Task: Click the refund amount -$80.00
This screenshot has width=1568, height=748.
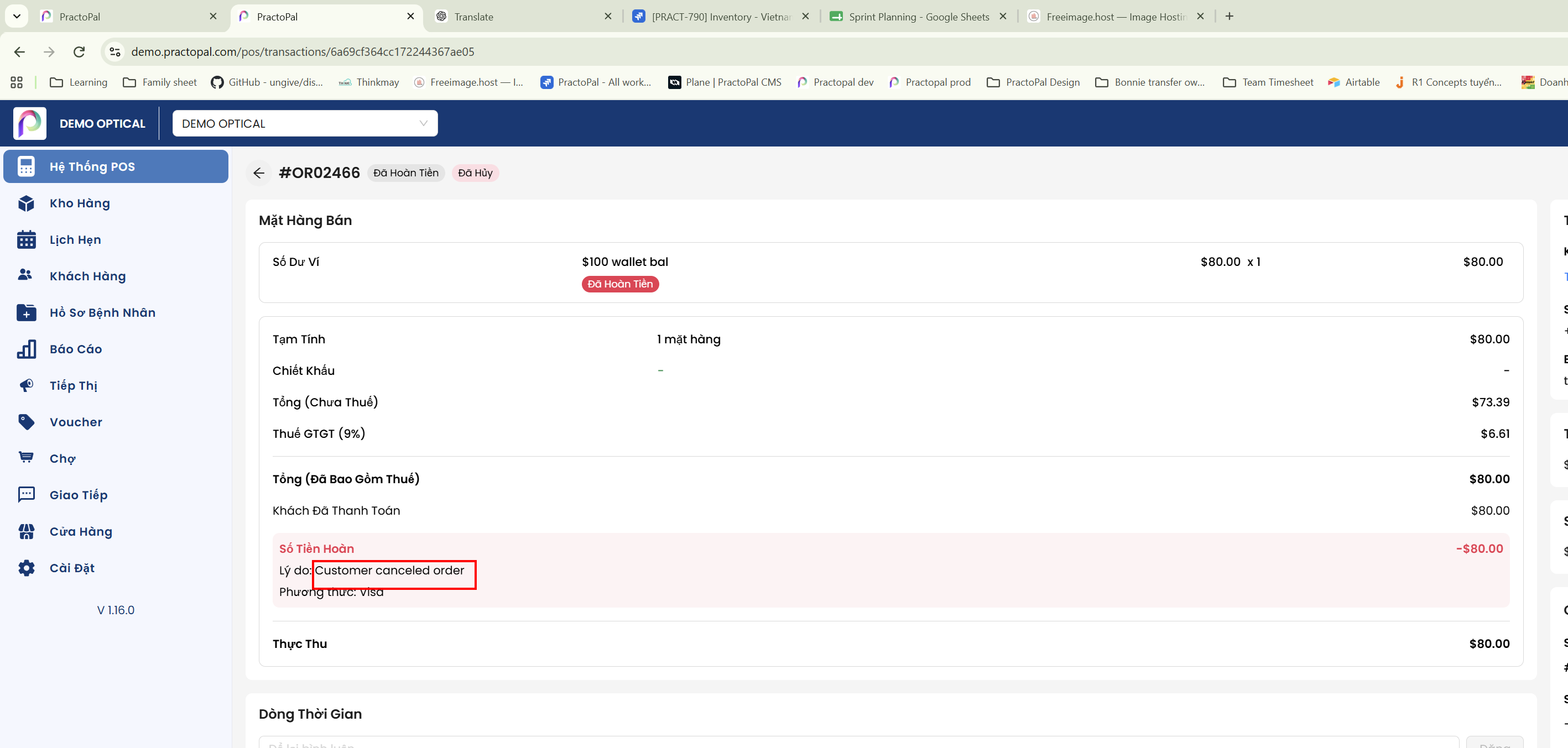Action: pyautogui.click(x=1479, y=548)
